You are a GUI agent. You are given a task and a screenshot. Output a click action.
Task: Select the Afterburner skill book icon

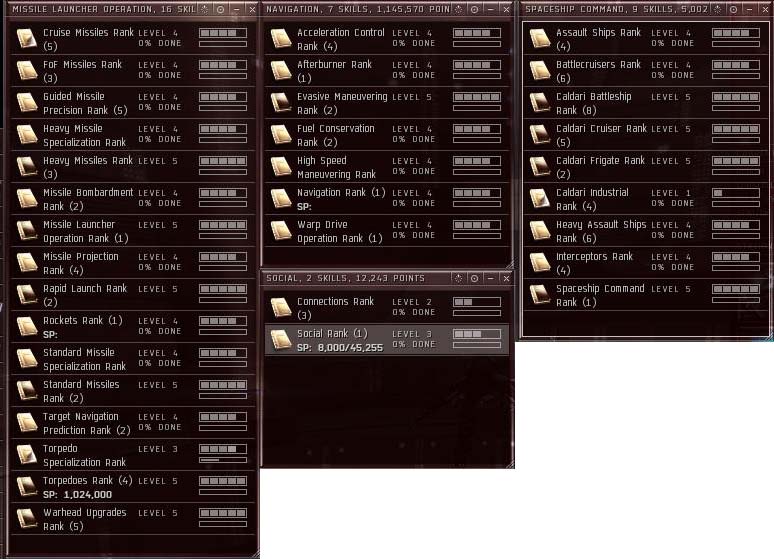pyautogui.click(x=281, y=70)
